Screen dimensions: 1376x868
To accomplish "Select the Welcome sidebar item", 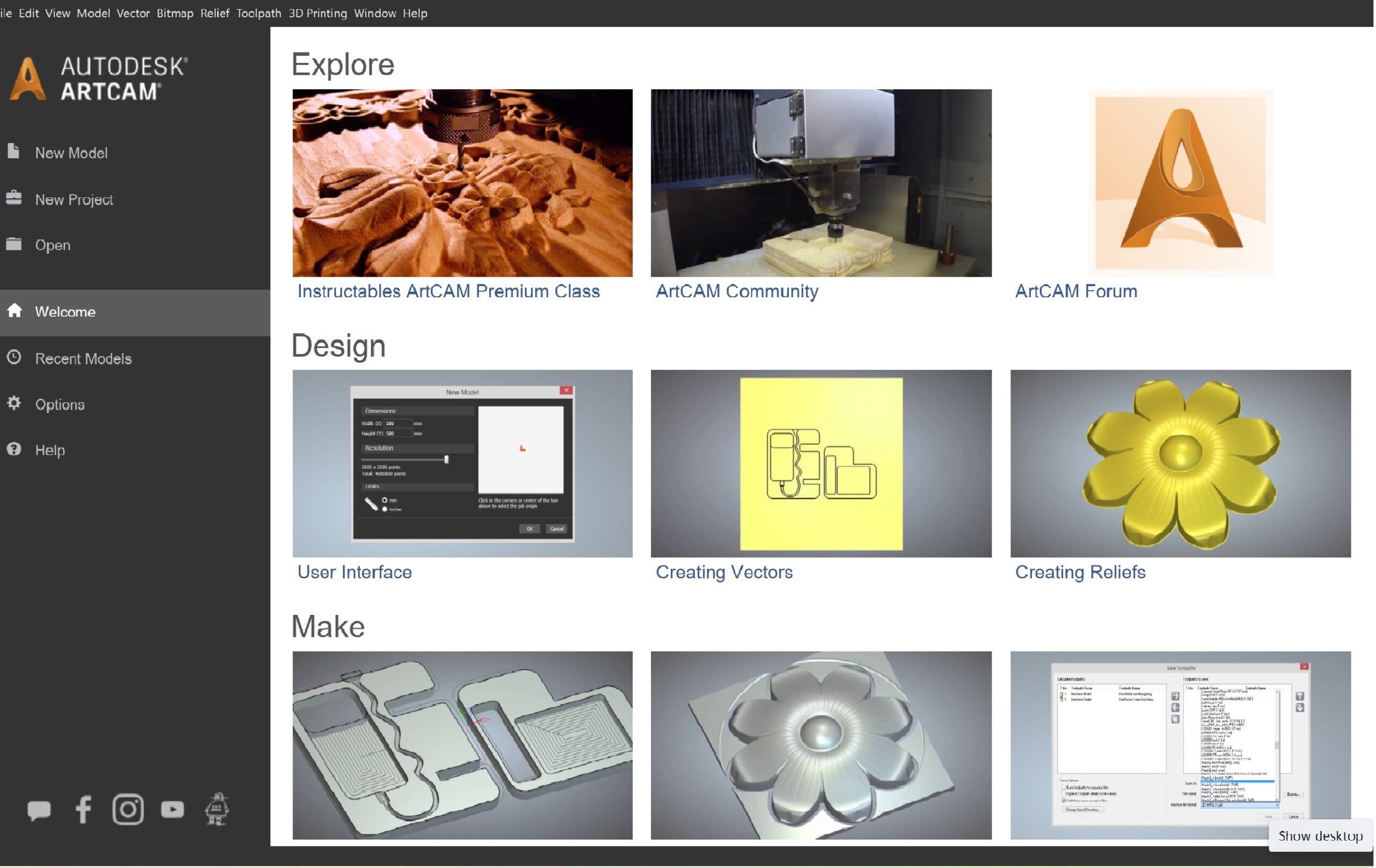I will (65, 312).
